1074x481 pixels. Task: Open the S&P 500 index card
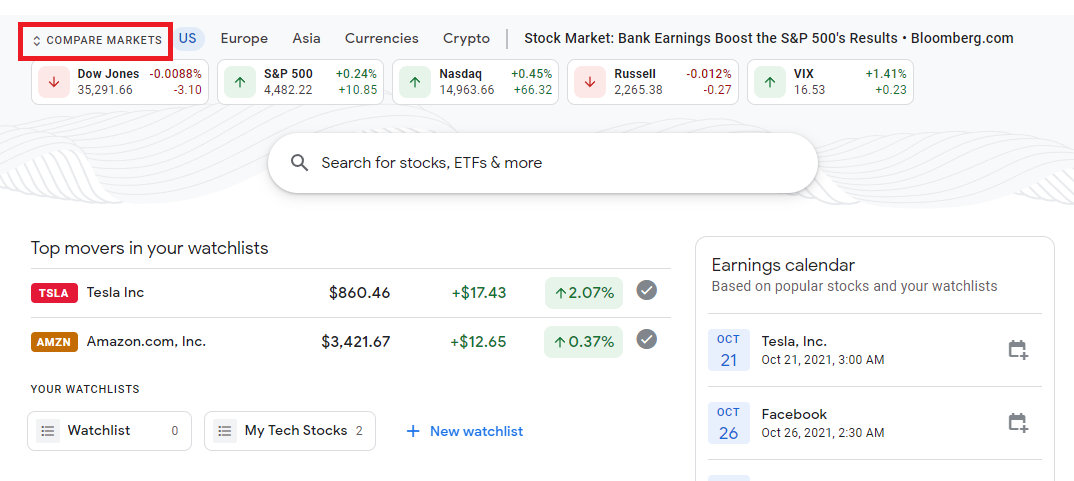[x=301, y=82]
